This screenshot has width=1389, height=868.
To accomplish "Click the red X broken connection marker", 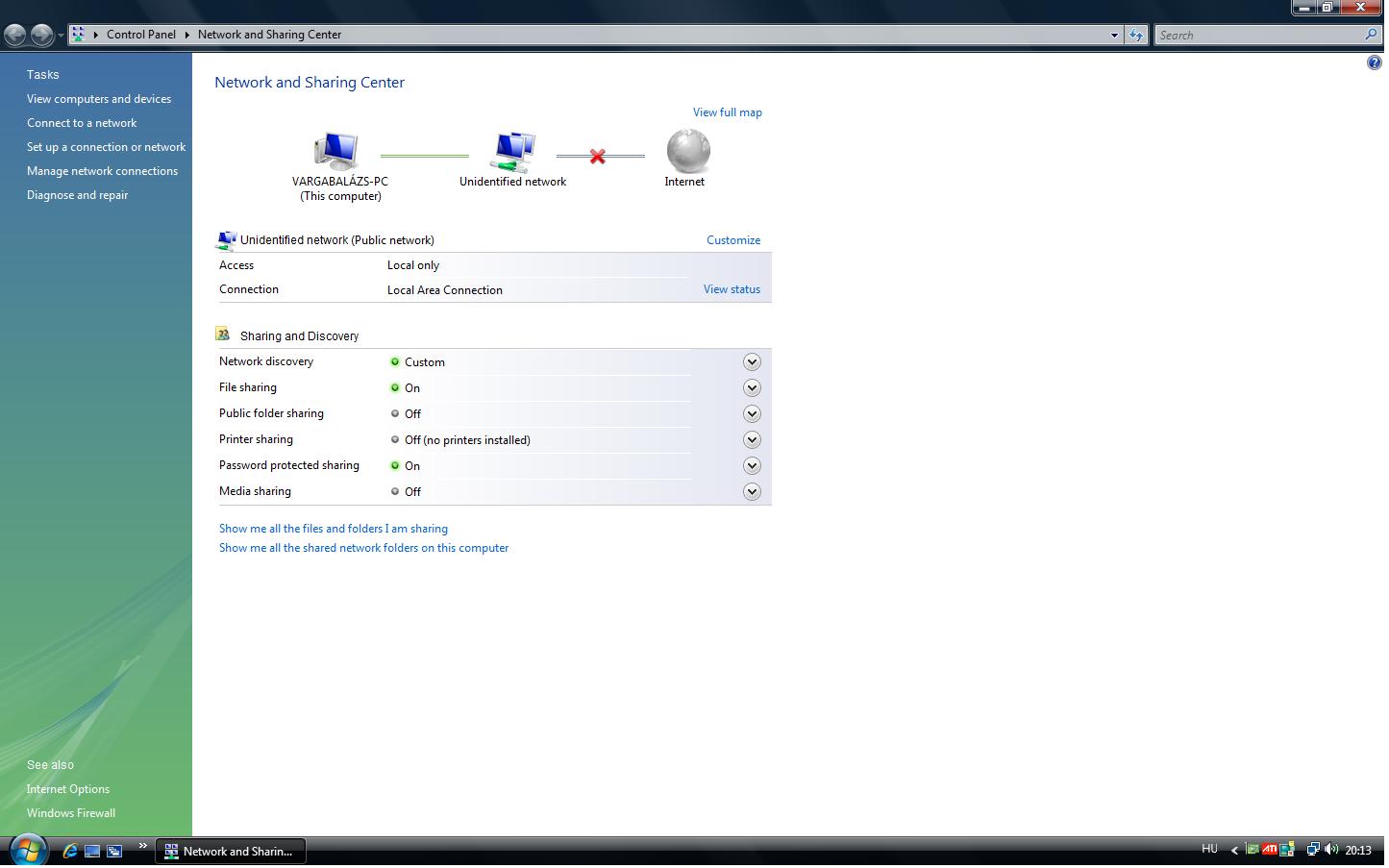I will pos(598,156).
